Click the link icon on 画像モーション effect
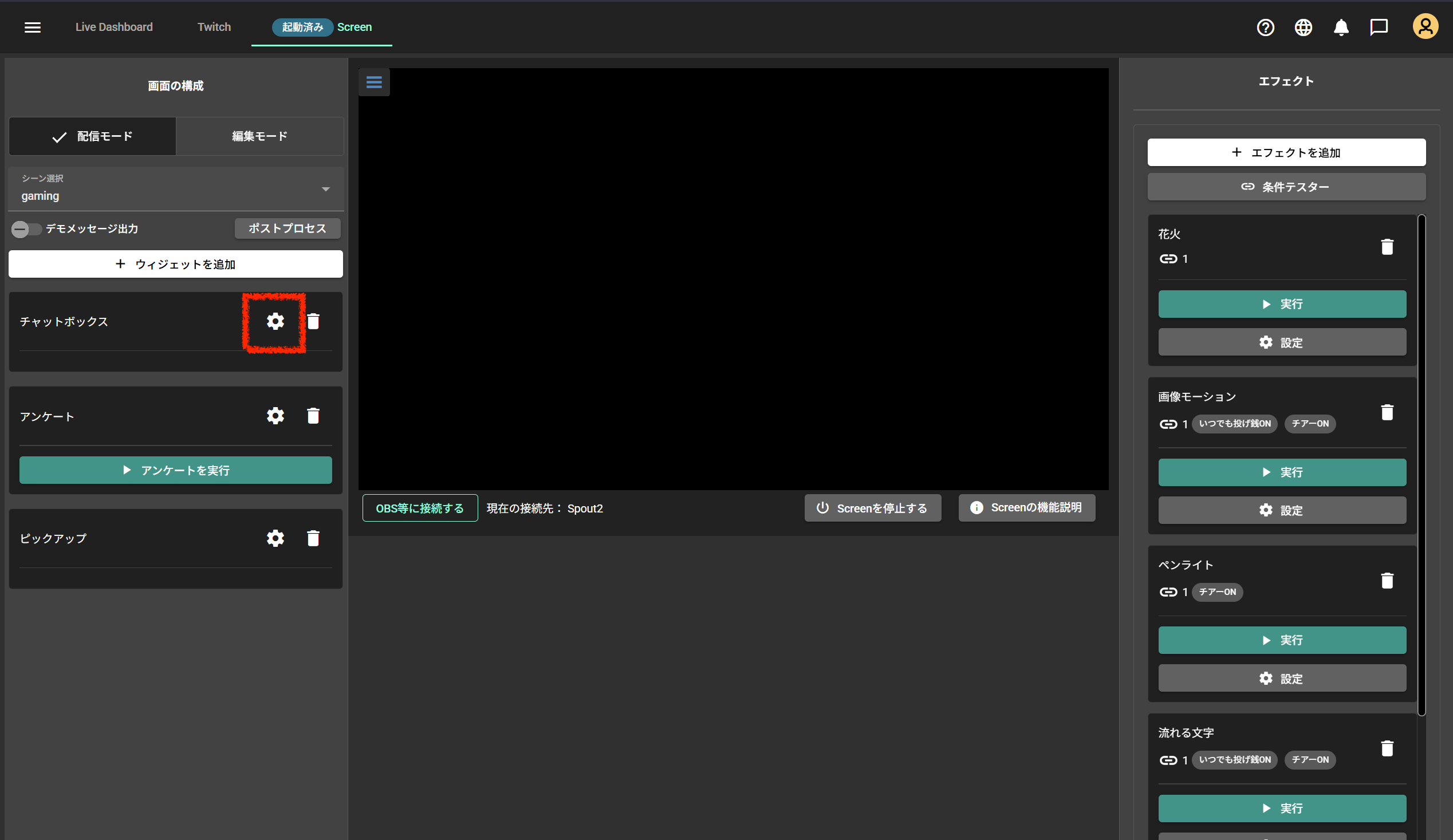This screenshot has height=840, width=1453. click(x=1168, y=424)
